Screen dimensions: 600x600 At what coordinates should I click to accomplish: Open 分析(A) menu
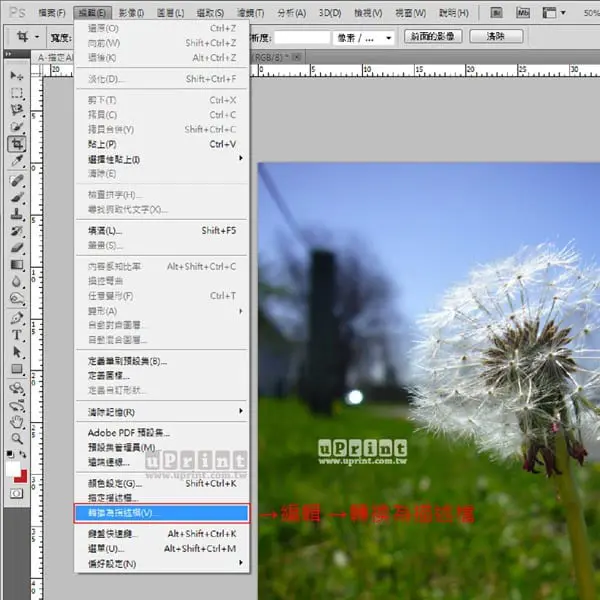click(292, 13)
